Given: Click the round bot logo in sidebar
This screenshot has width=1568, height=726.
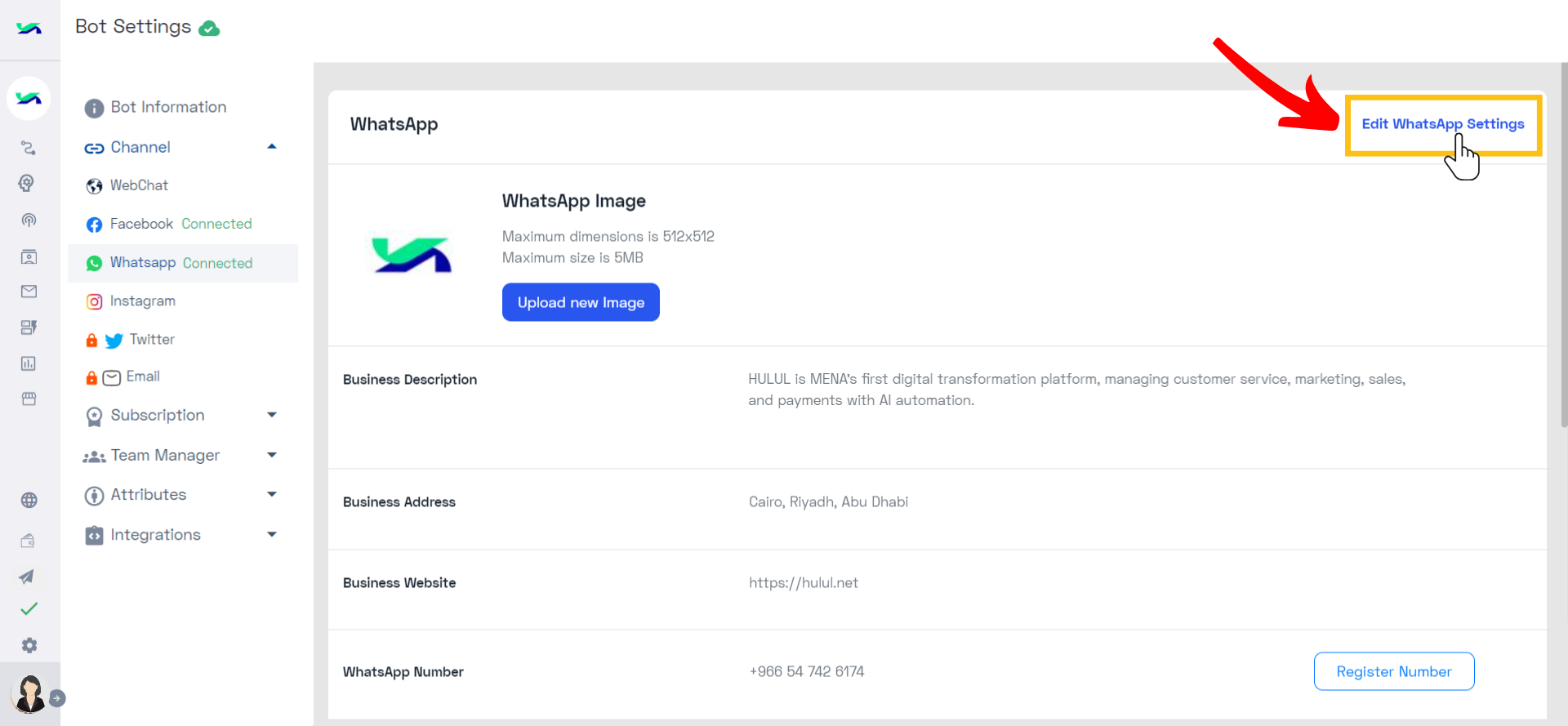Looking at the screenshot, I should [x=29, y=99].
